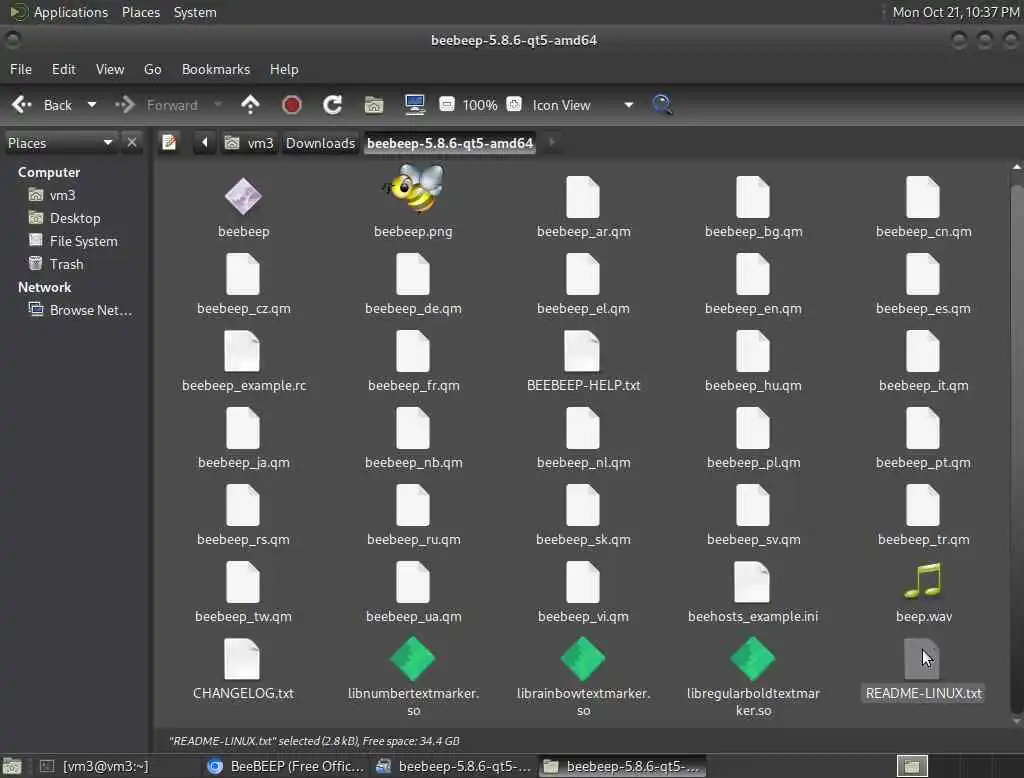Screen dimensions: 1024x778
Task: Open the Computer toolbar icon
Action: tap(415, 105)
